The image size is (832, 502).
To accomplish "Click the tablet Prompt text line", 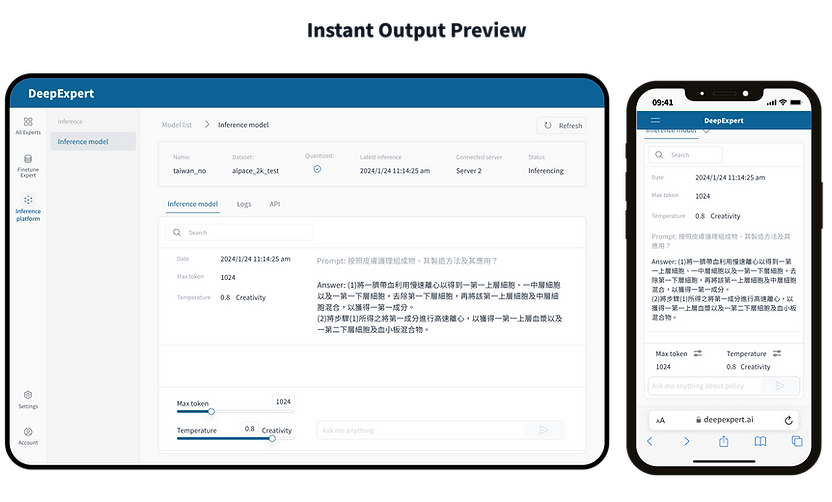I will click(407, 261).
